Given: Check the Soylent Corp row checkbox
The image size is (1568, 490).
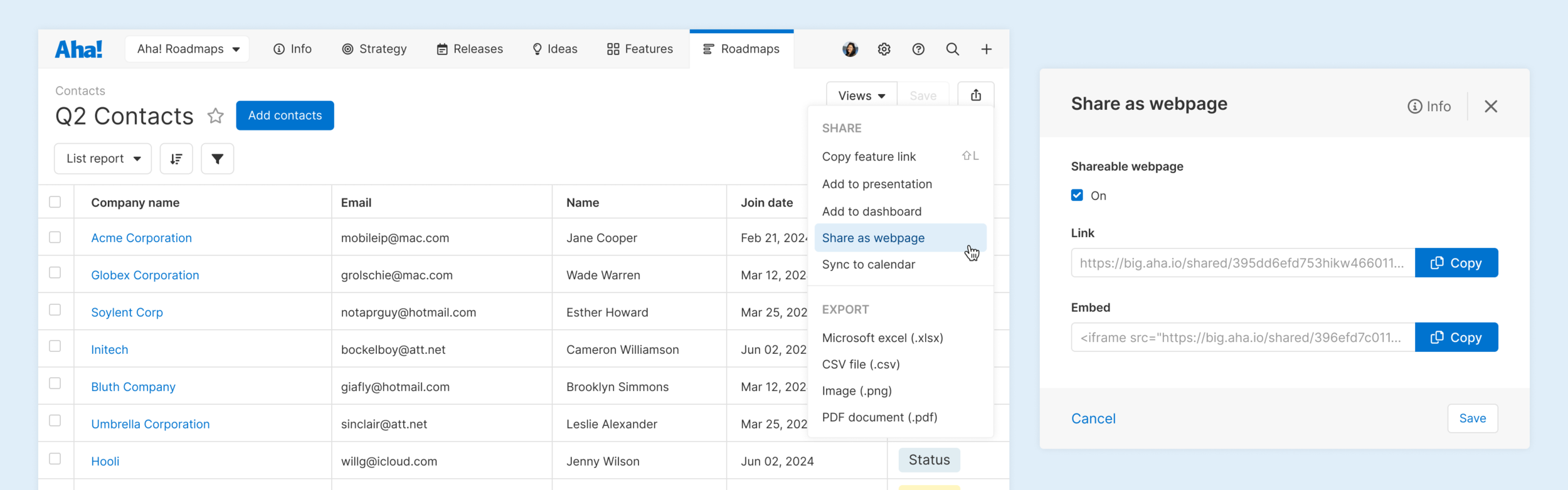Looking at the screenshot, I should (x=55, y=310).
